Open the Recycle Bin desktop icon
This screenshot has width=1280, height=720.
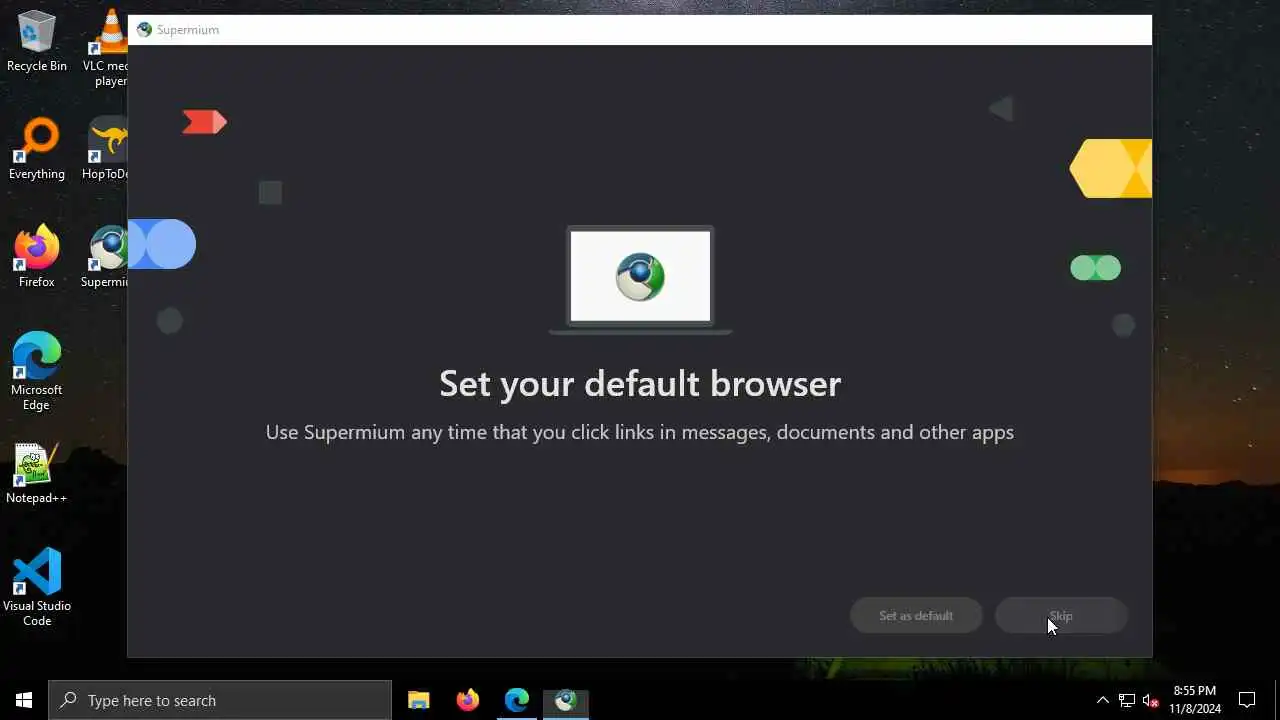pos(37,42)
